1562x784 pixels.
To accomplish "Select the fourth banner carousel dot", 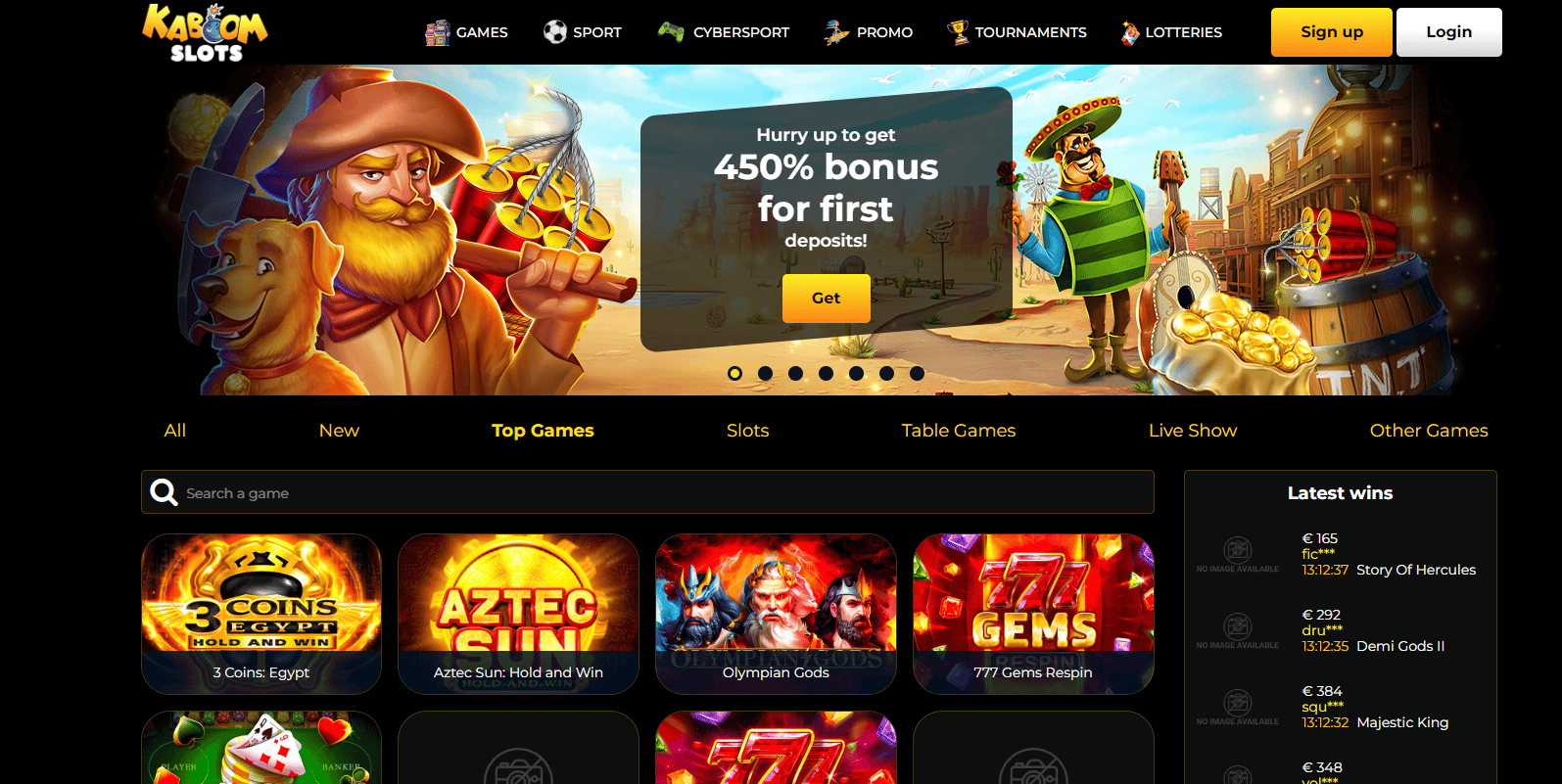I will click(x=827, y=373).
